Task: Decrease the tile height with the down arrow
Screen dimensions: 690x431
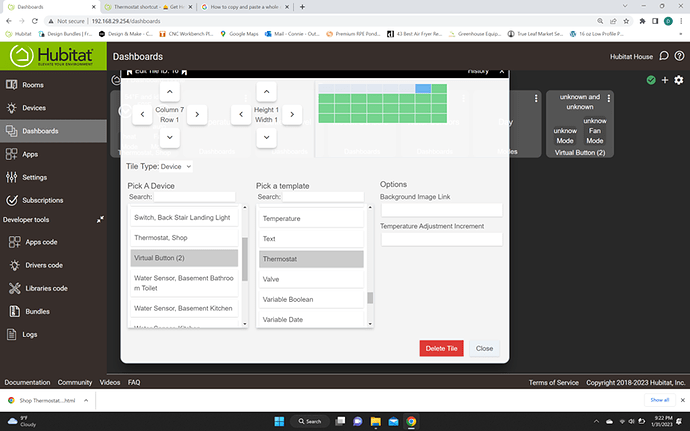Action: click(x=267, y=137)
